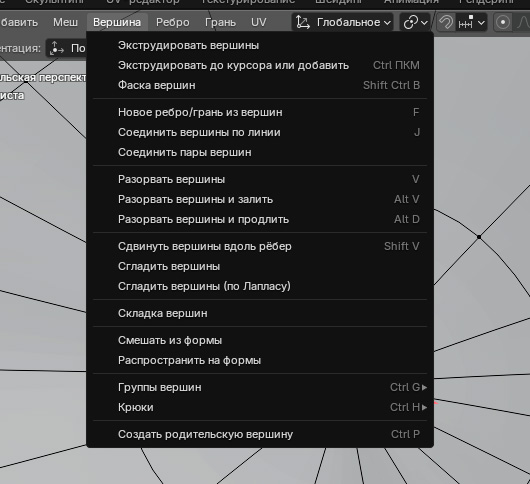Select Складка вершин option
Screen dimensions: 530x484
pos(260,313)
